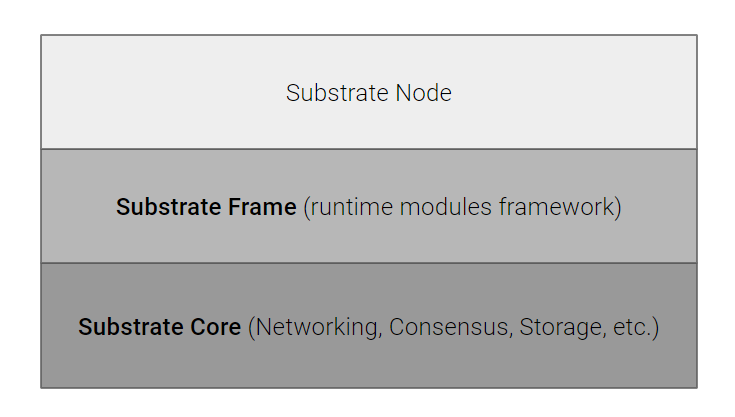Viewport: 735px width, 417px height.
Task: Click the word Storage
Action: (x=563, y=327)
